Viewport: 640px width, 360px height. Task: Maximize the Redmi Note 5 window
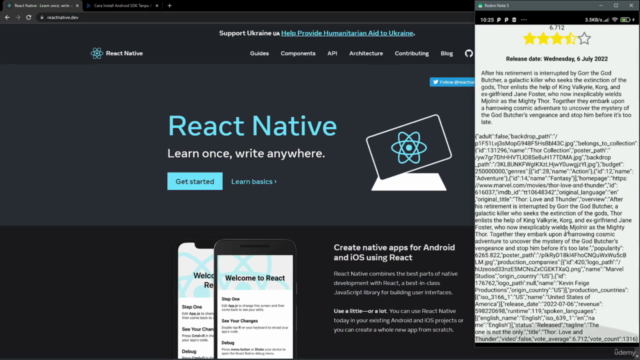point(616,6)
